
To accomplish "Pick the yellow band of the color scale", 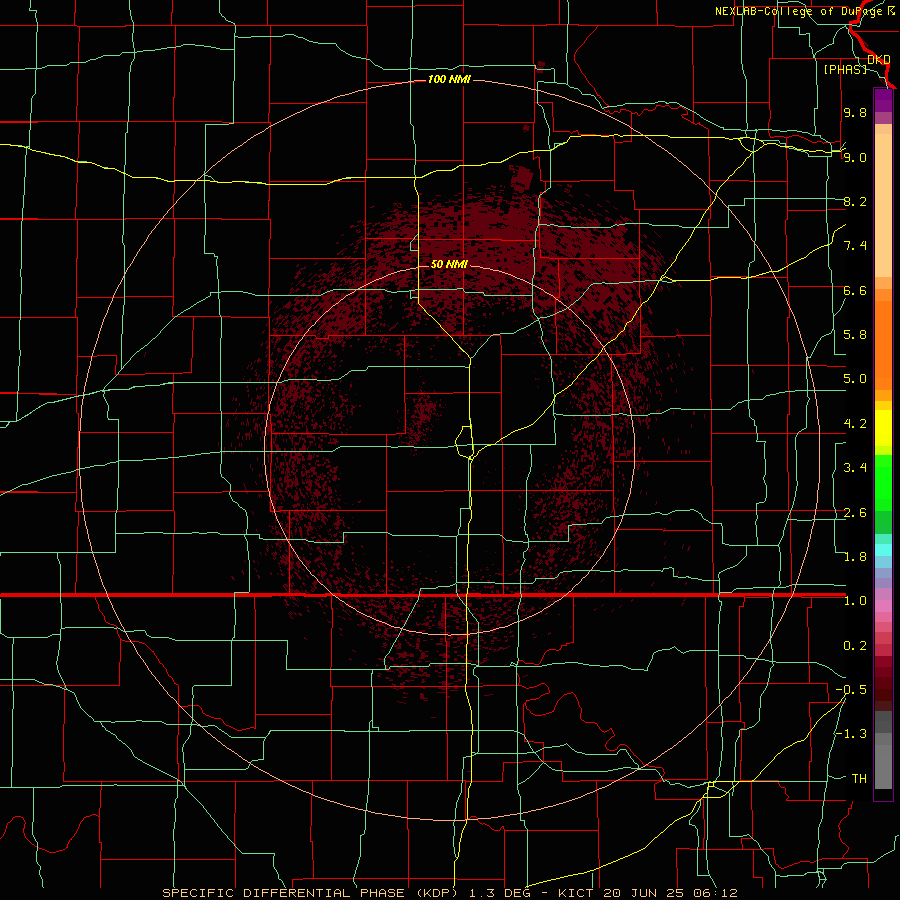I will click(x=883, y=428).
